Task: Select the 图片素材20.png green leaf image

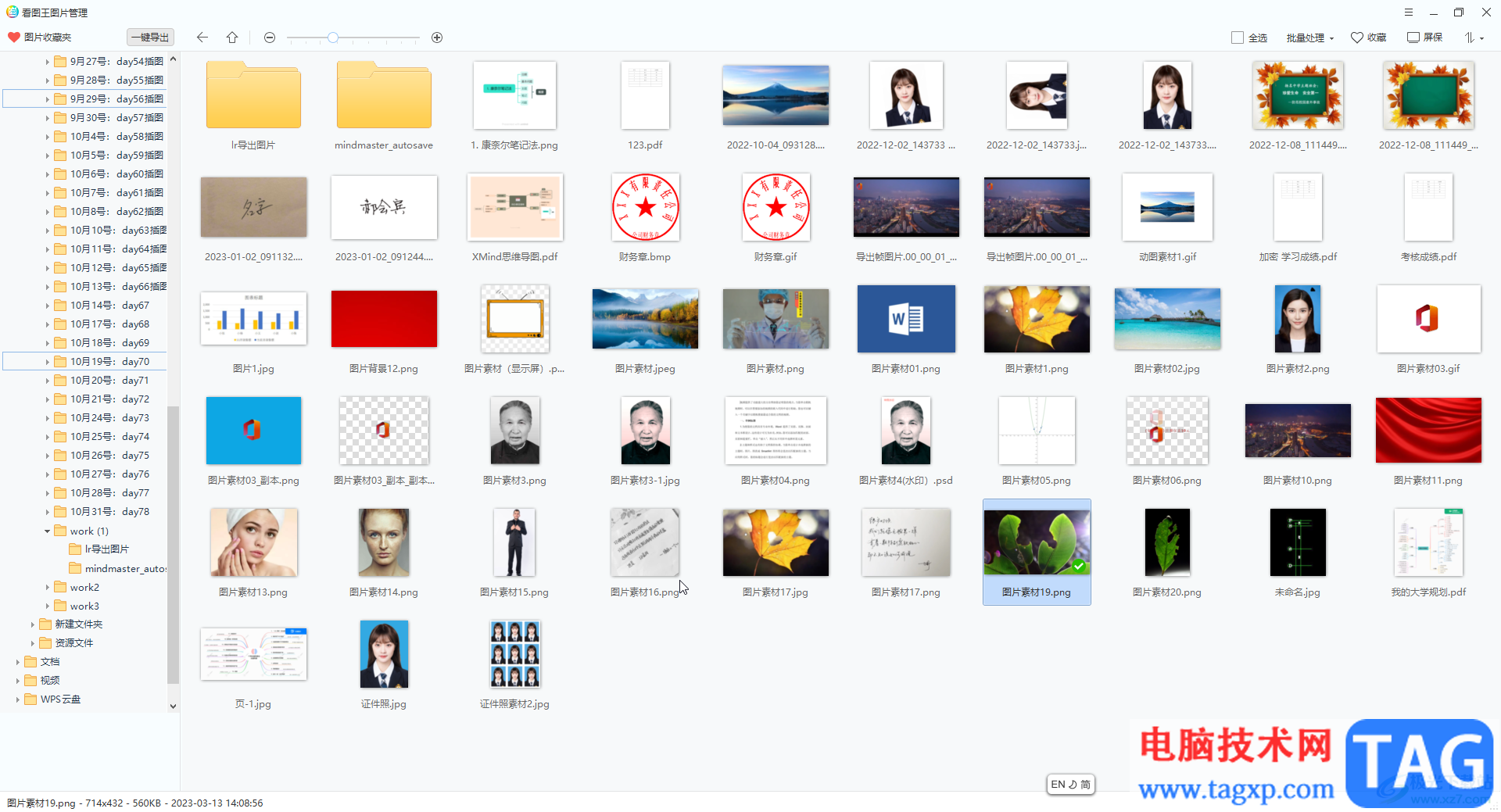Action: coord(1167,542)
